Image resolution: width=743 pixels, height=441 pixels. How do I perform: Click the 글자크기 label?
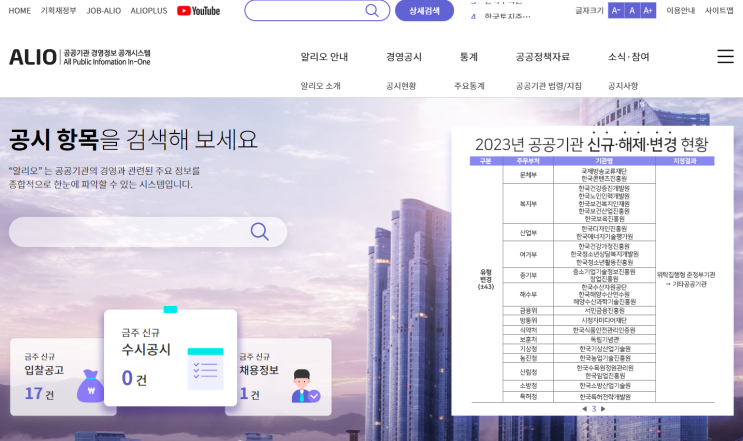[589, 10]
